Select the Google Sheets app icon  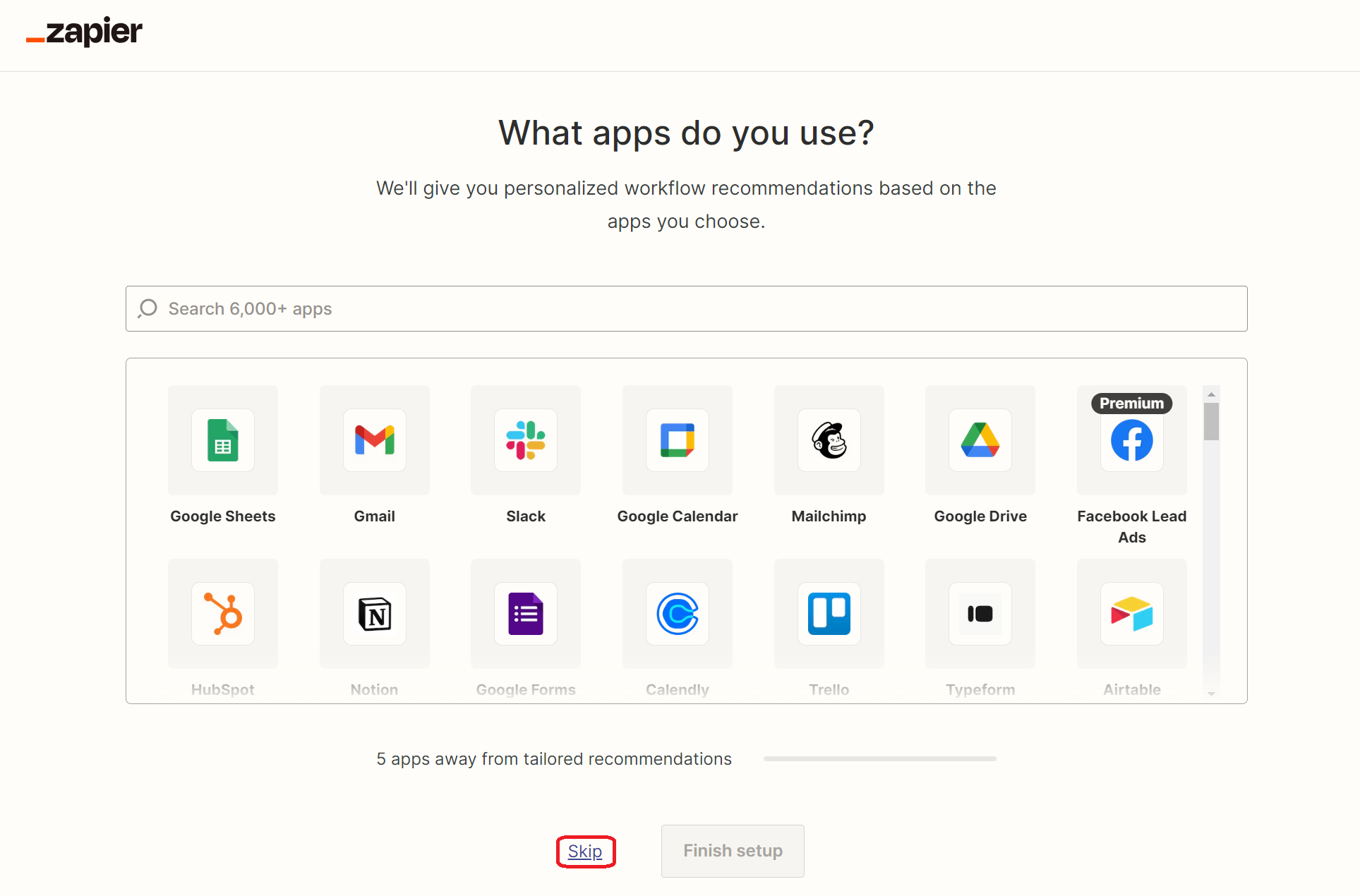click(223, 440)
